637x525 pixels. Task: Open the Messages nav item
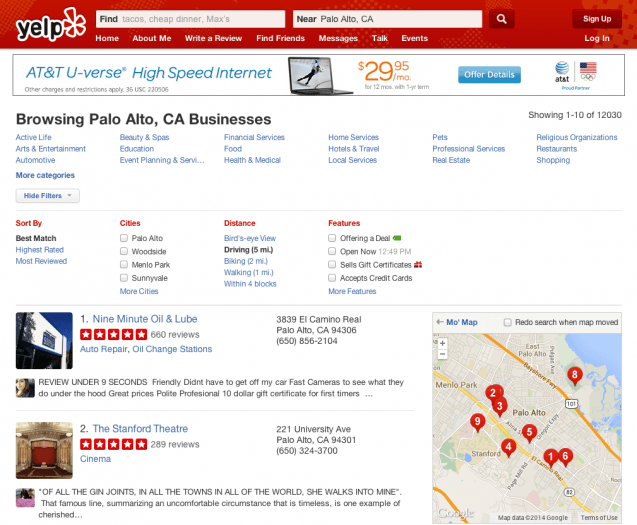coord(338,38)
